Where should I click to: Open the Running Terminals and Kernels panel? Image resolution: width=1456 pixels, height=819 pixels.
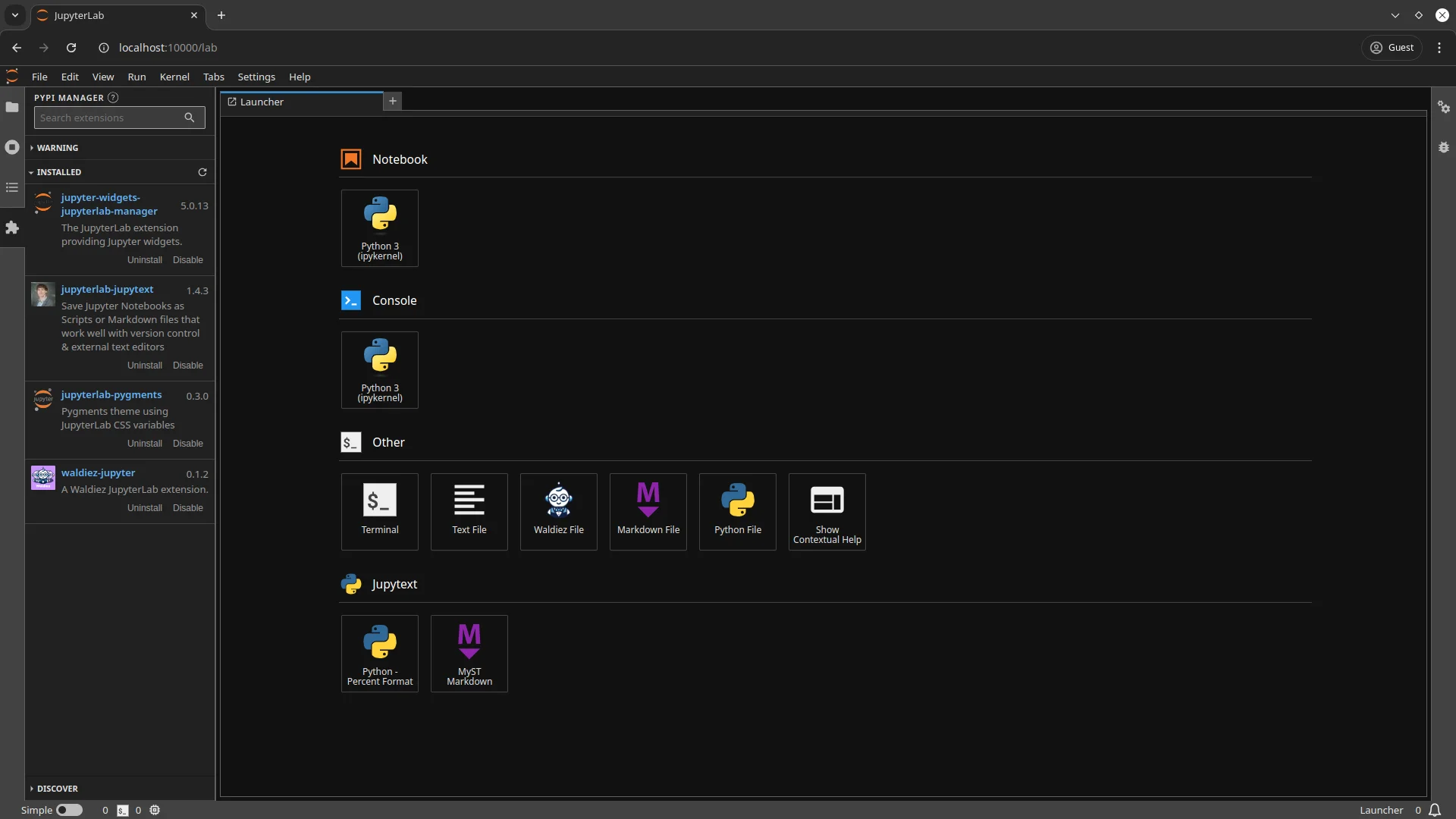[x=12, y=147]
